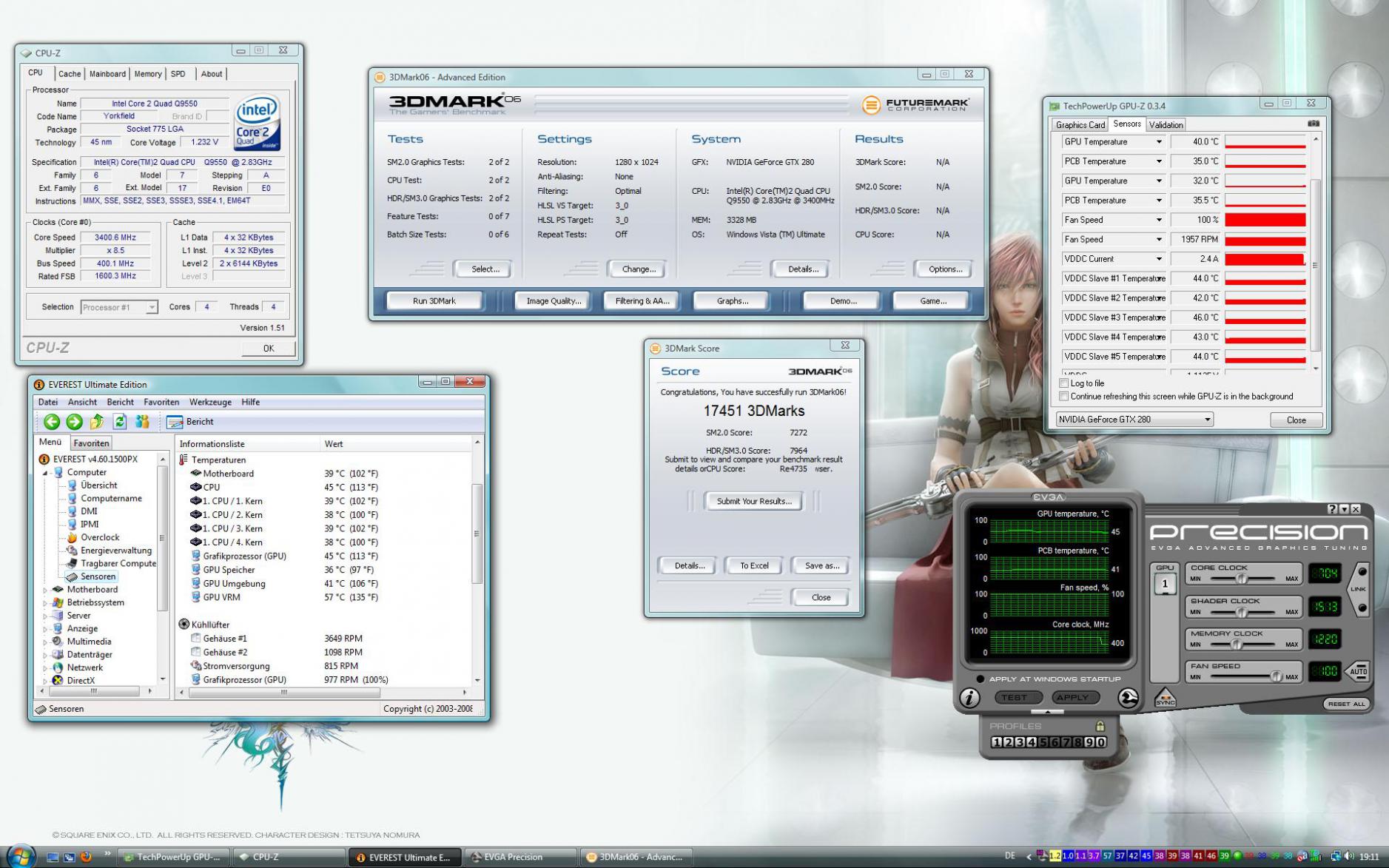The width and height of the screenshot is (1389, 868).
Task: Expand the Multimedia tree node
Action: (x=45, y=642)
